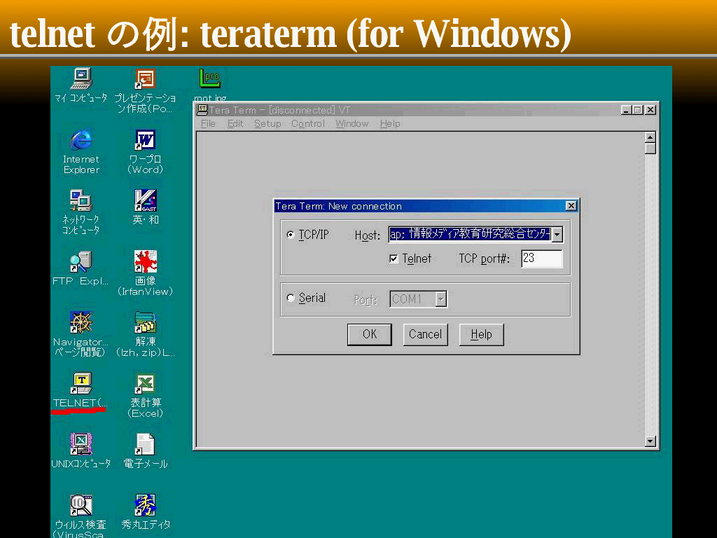Open the Hidemaru editor shortcut icon

point(145,505)
